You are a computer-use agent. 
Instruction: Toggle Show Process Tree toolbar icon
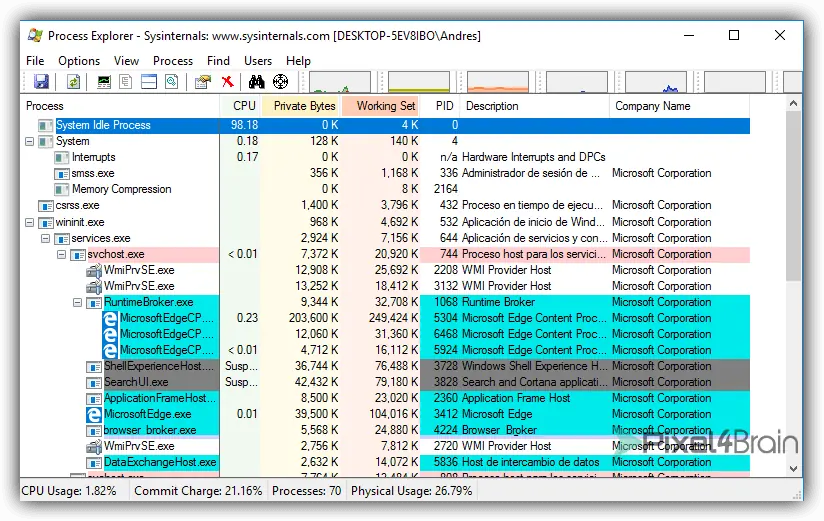126,81
